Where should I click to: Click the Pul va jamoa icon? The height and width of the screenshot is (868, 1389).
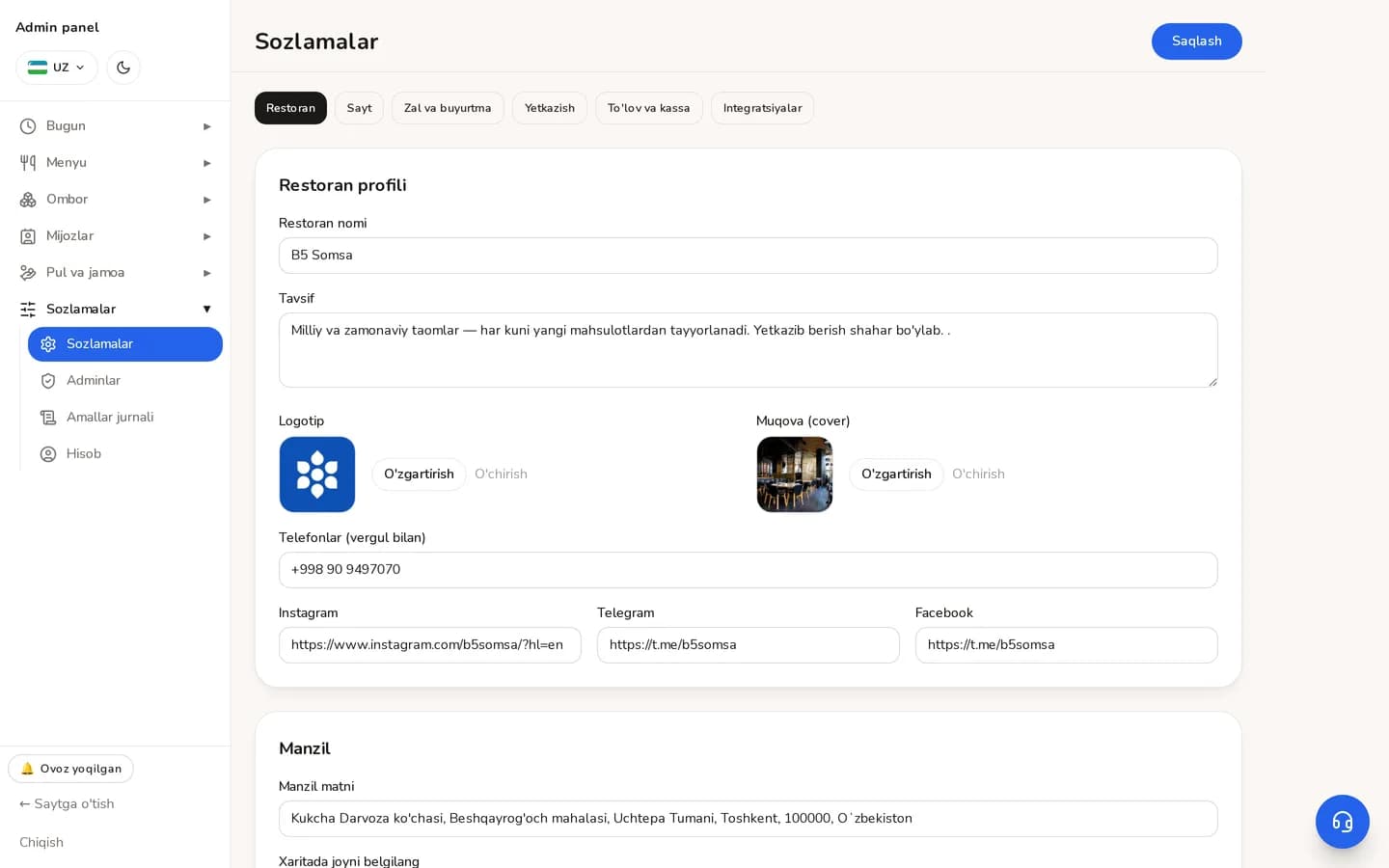click(28, 273)
